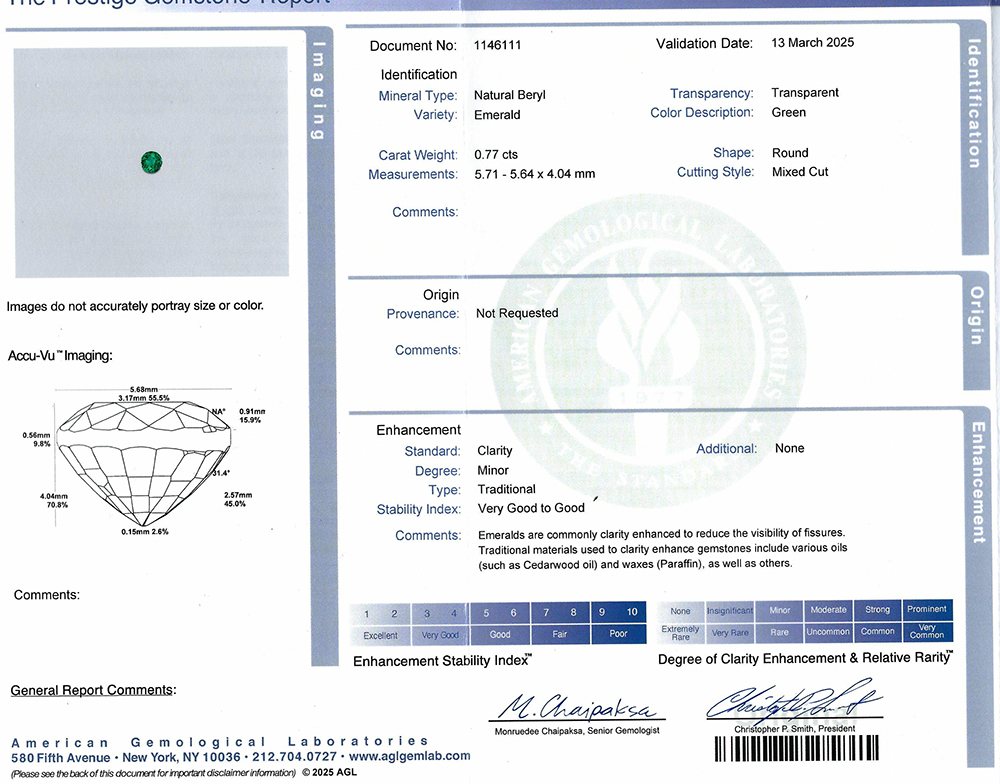Click the Excellent stability scale box
The width and height of the screenshot is (1000, 784).
coord(381,635)
